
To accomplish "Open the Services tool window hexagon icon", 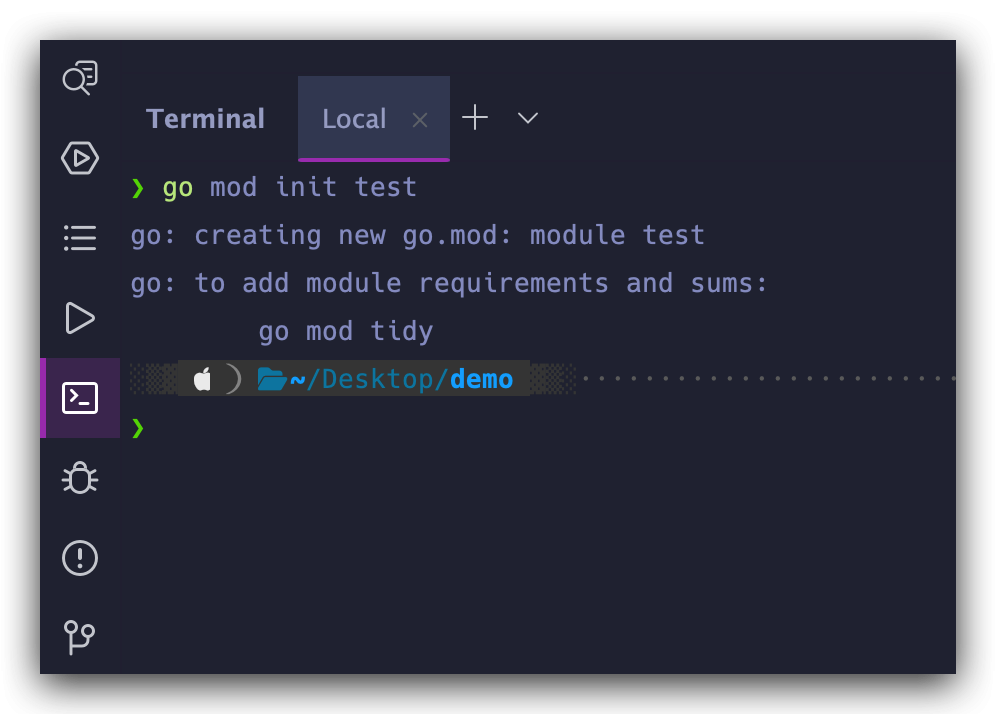I will pos(80,158).
